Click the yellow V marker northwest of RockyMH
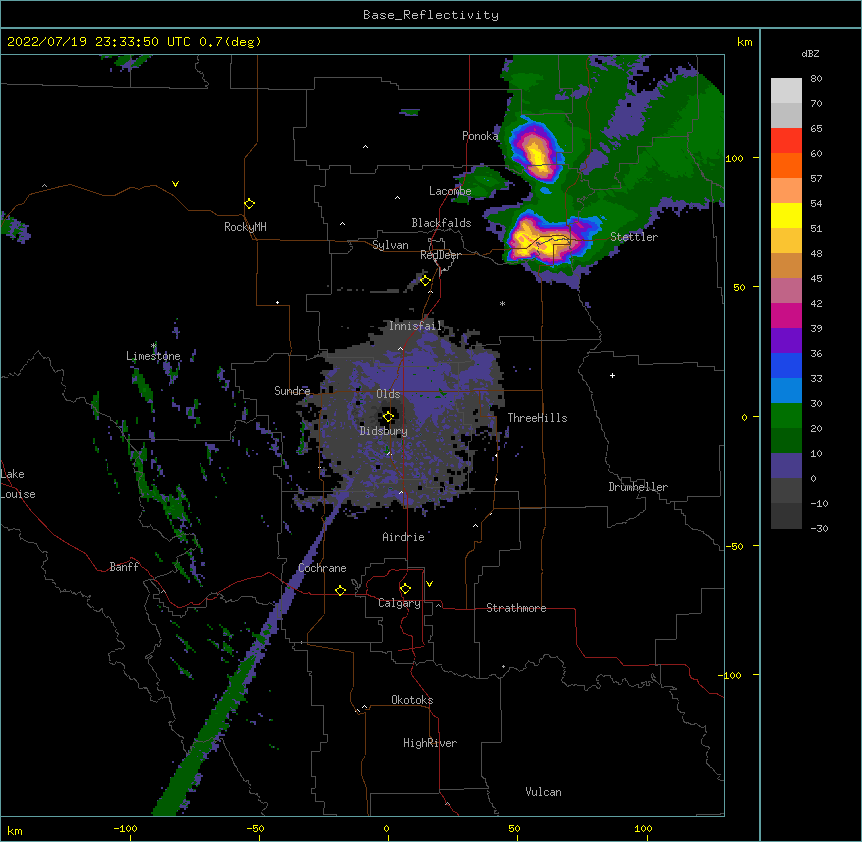This screenshot has height=842, width=862. tap(175, 184)
